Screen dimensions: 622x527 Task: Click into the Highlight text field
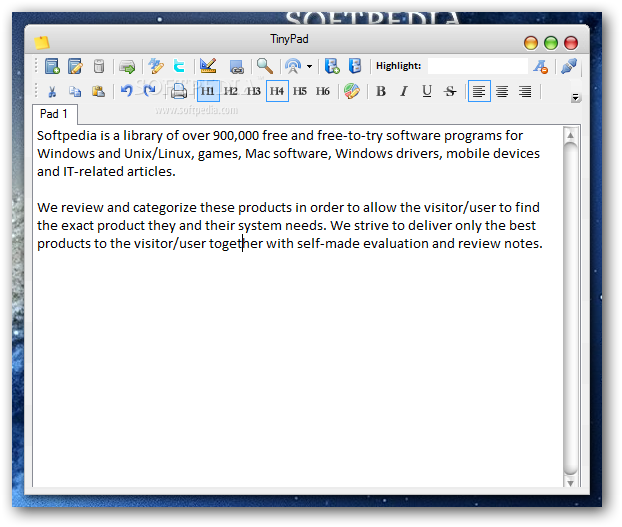coord(478,66)
